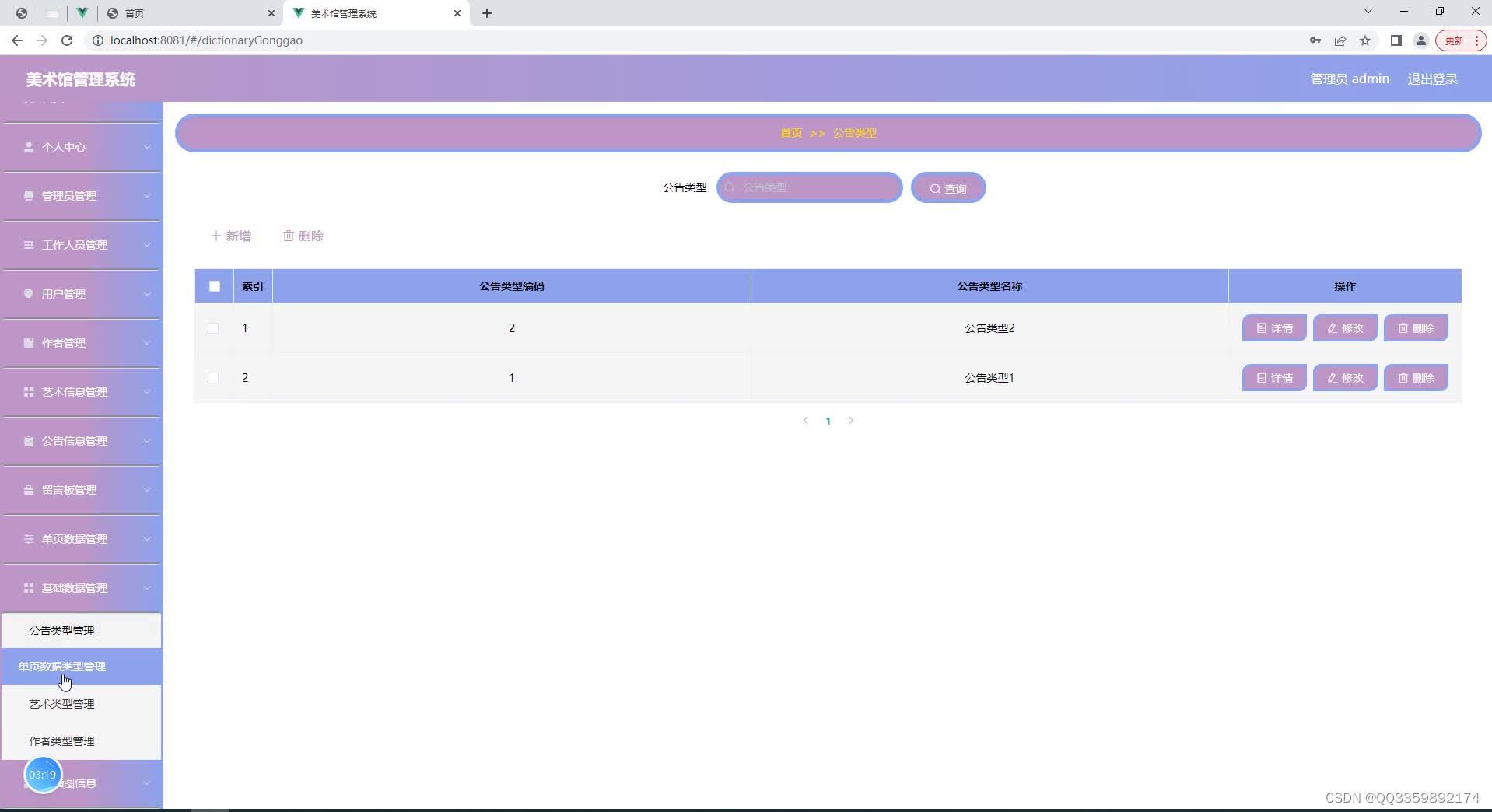Click 修改 for 公告类型1 row
Screen dimensions: 1492x812
(x=1345, y=378)
